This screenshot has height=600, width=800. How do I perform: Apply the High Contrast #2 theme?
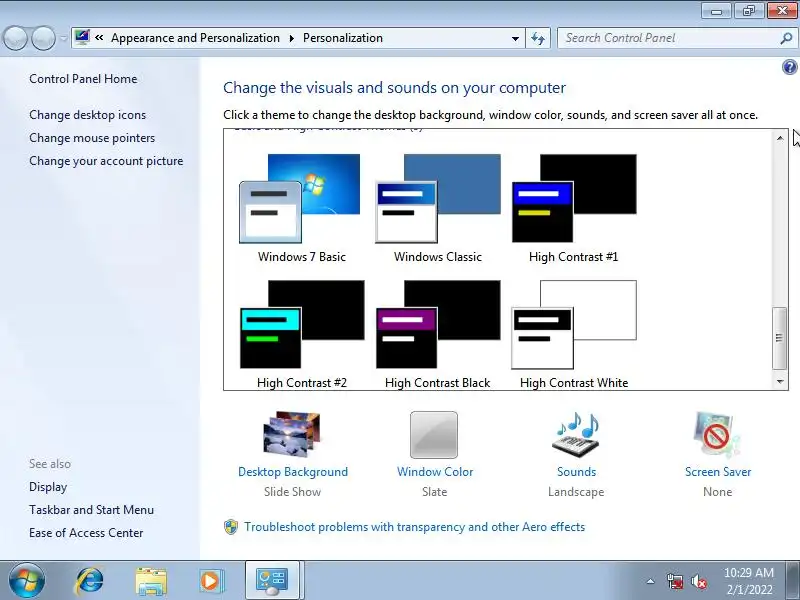point(302,324)
